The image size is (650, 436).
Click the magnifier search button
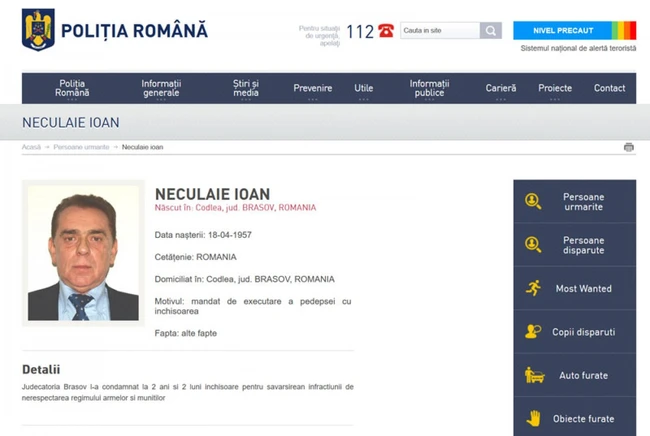[x=490, y=31]
